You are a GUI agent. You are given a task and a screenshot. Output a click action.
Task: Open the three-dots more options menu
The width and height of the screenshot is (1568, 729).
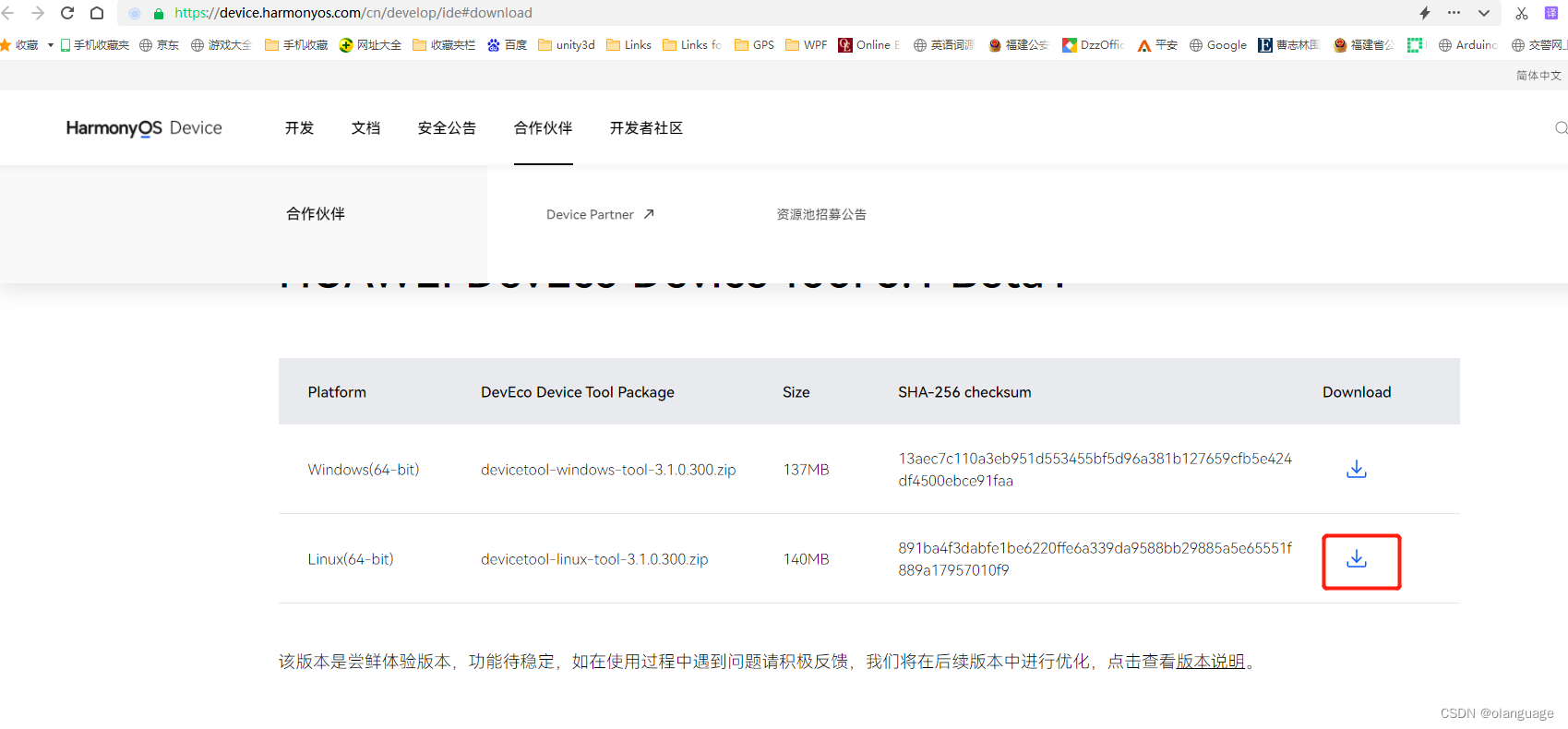point(1454,13)
